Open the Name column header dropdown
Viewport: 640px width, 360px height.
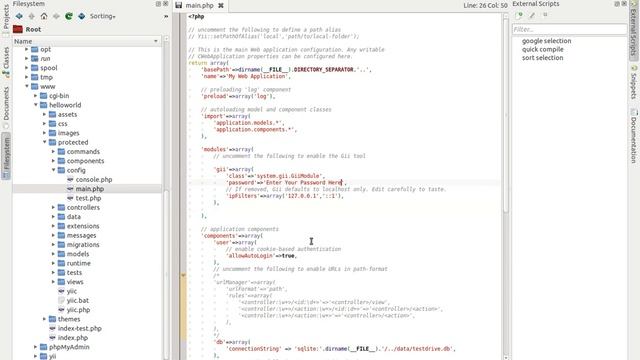point(156,41)
